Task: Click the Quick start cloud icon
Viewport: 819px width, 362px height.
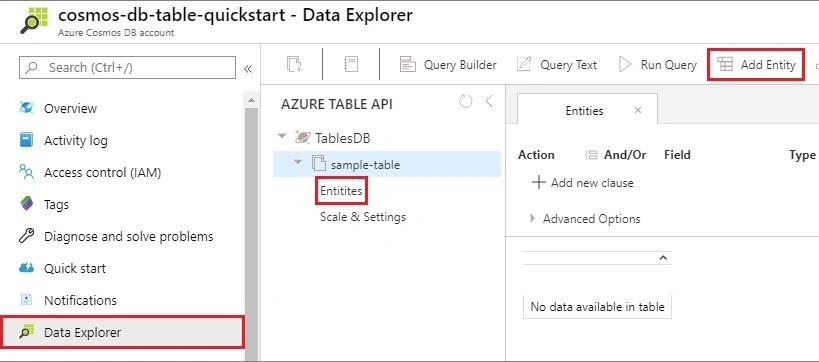Action: [26, 268]
